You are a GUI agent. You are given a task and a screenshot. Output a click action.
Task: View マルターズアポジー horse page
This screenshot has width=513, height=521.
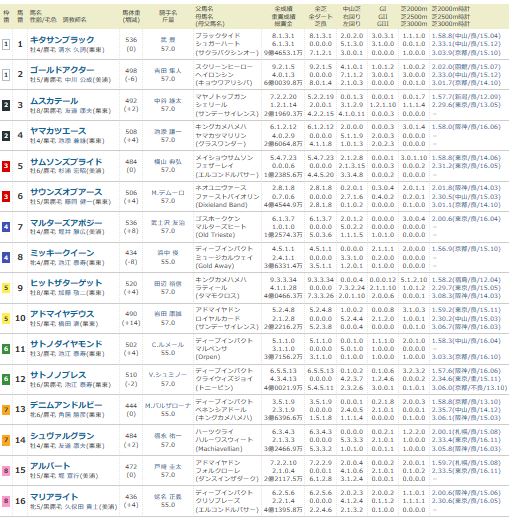pyautogui.click(x=66, y=223)
